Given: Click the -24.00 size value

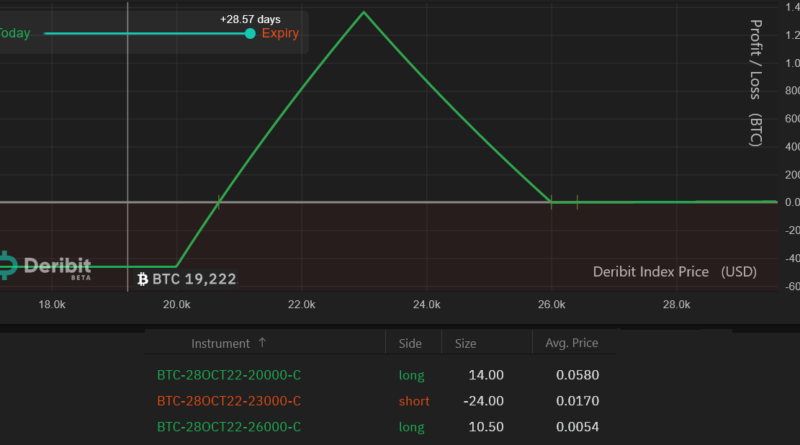Looking at the screenshot, I should pos(483,401).
